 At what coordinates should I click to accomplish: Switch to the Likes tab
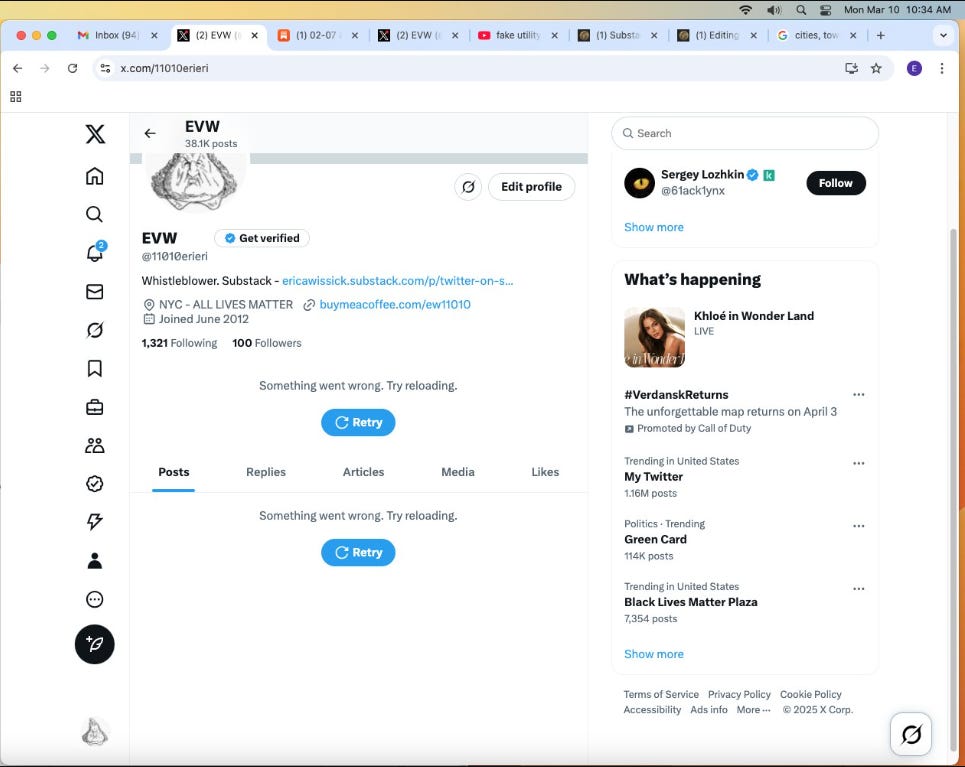point(545,472)
